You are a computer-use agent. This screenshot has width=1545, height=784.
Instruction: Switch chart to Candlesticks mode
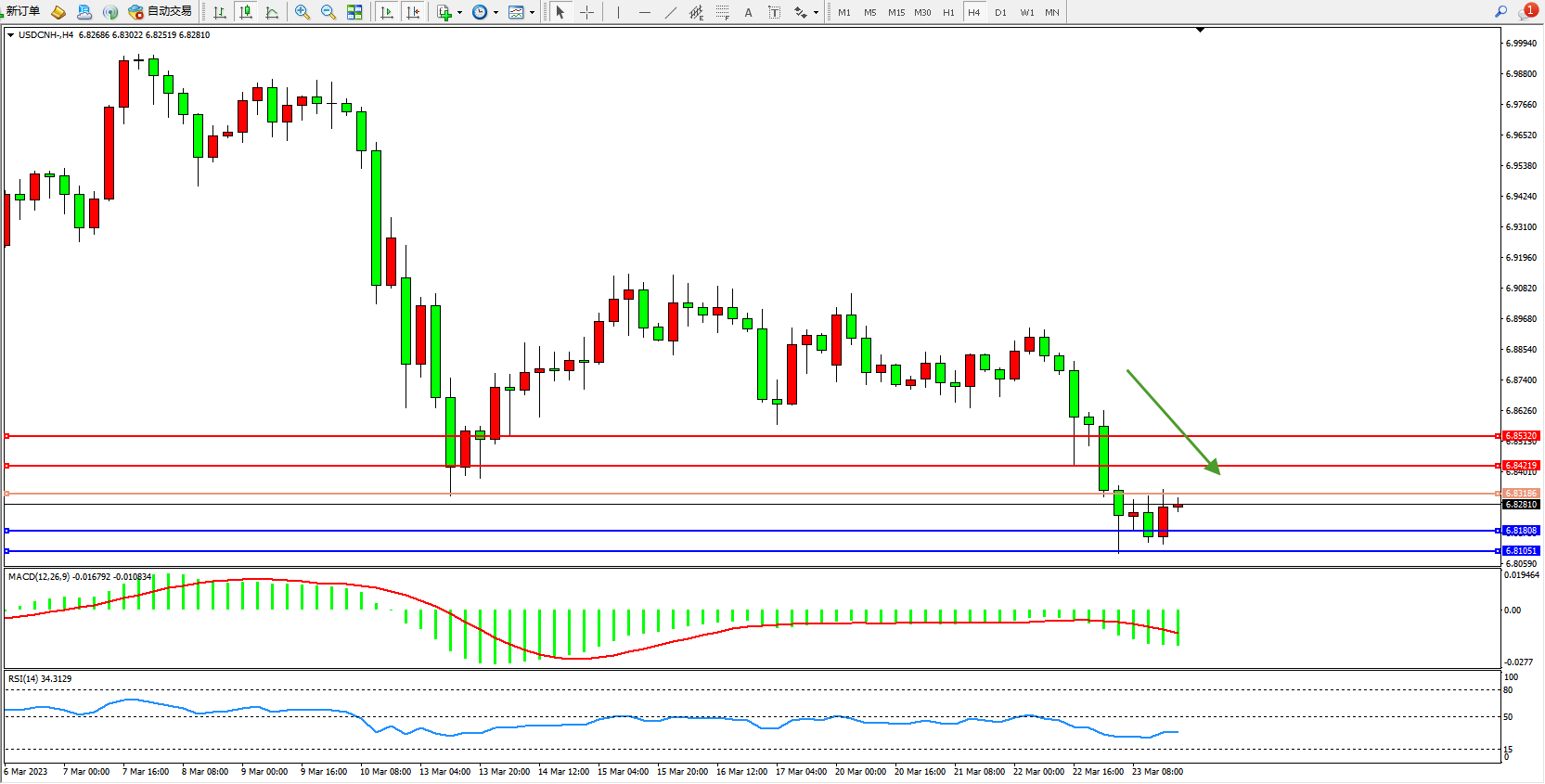tap(246, 12)
